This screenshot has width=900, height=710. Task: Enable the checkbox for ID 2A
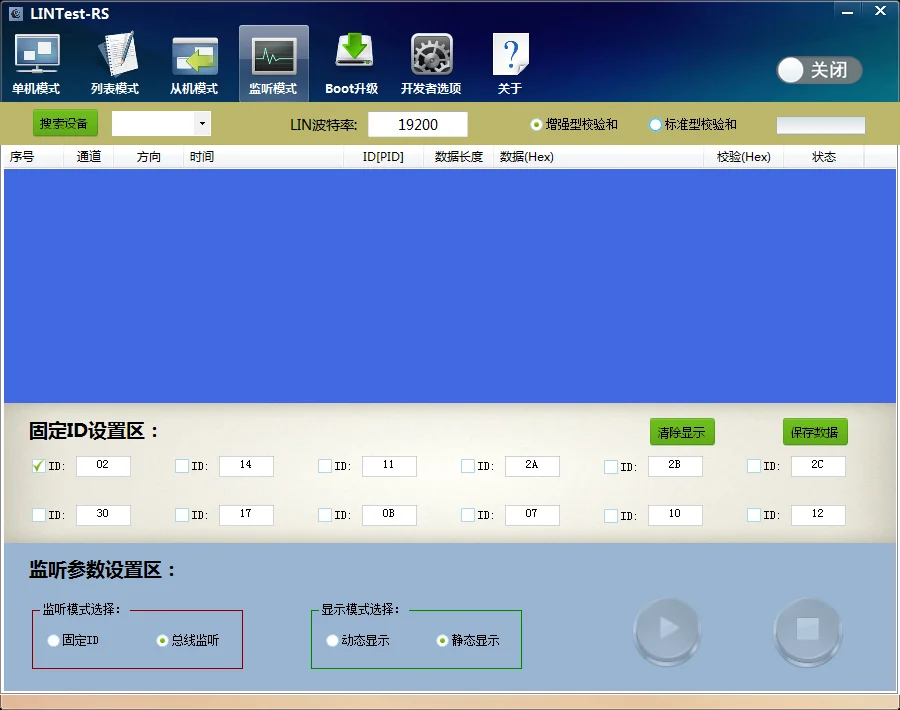point(468,466)
